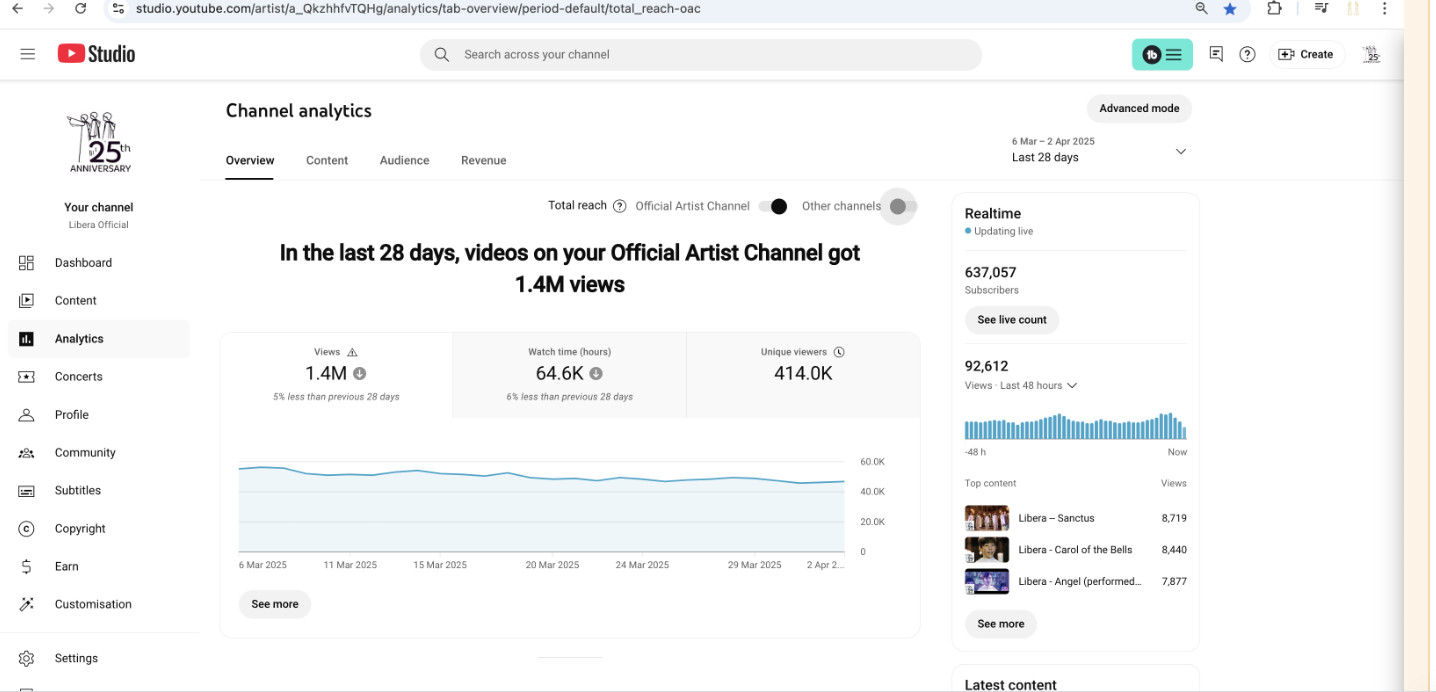Switch to the Audience tab
Screen dimensions: 1436x692
click(404, 160)
